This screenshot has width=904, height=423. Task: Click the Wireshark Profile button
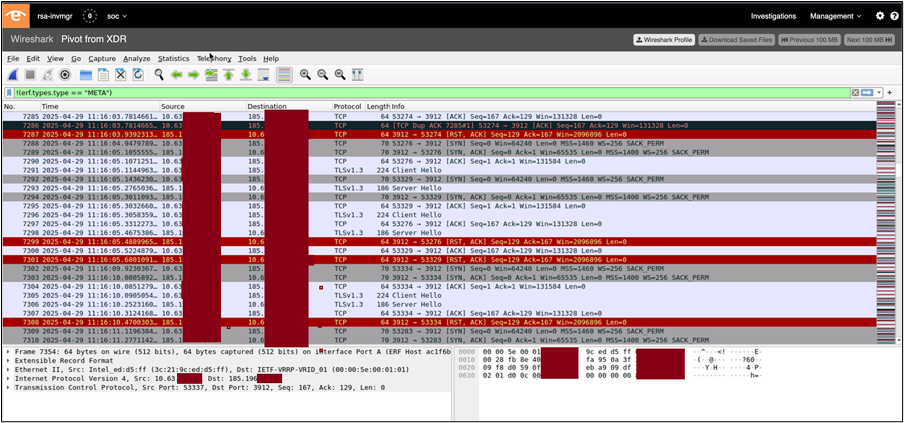664,40
